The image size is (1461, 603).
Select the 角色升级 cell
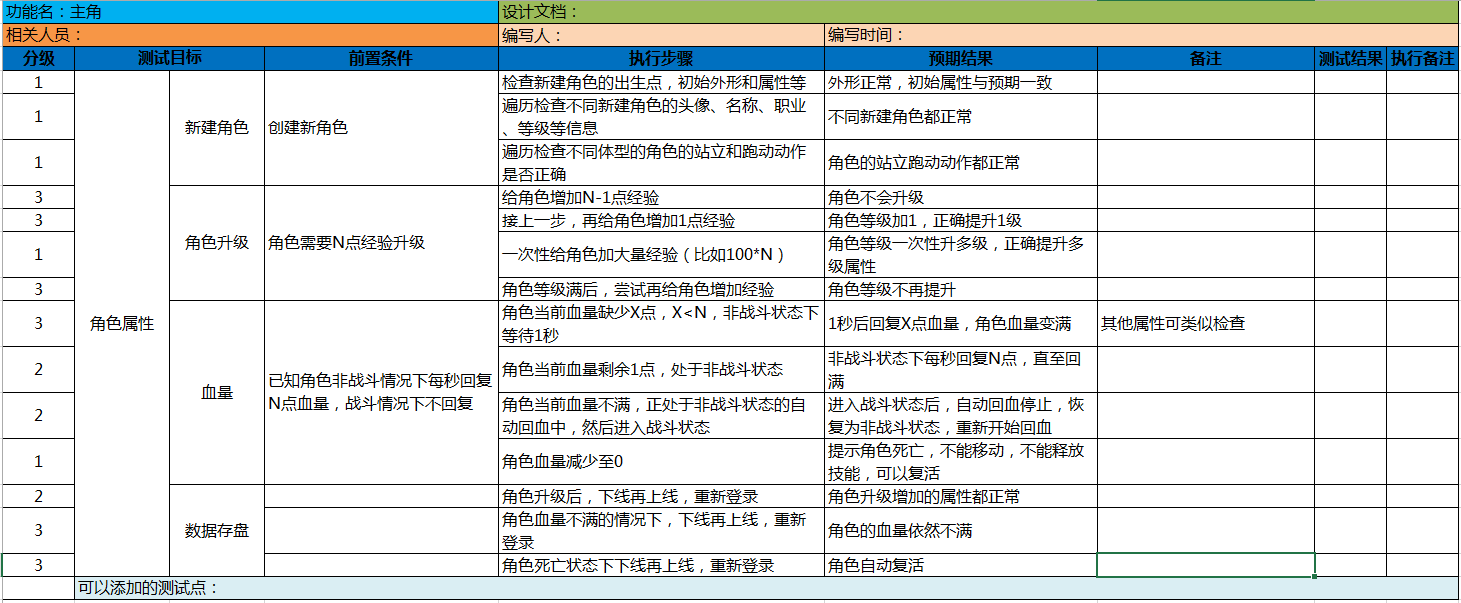click(x=217, y=243)
